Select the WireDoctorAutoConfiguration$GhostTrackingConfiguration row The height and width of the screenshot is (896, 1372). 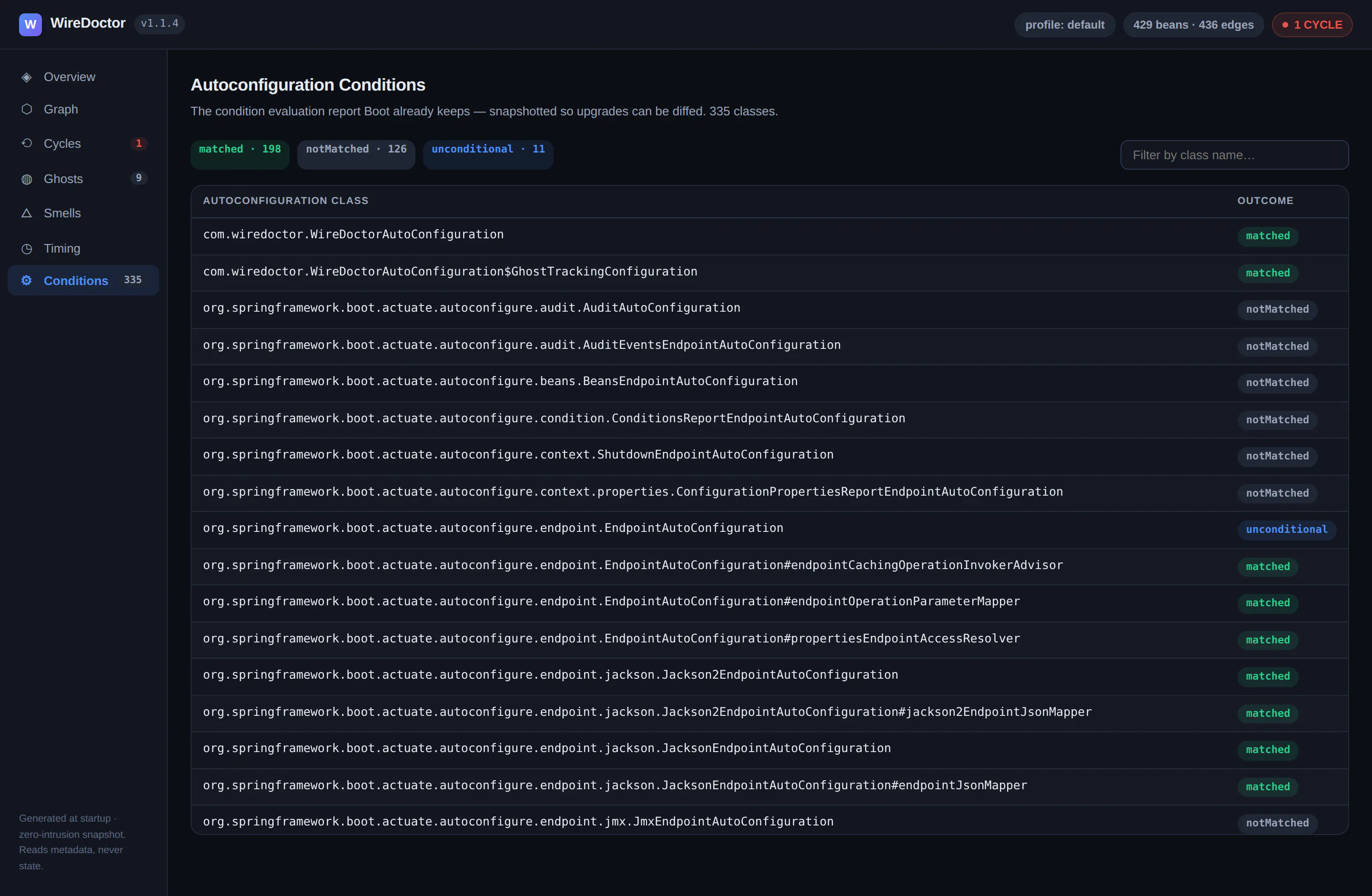(769, 273)
